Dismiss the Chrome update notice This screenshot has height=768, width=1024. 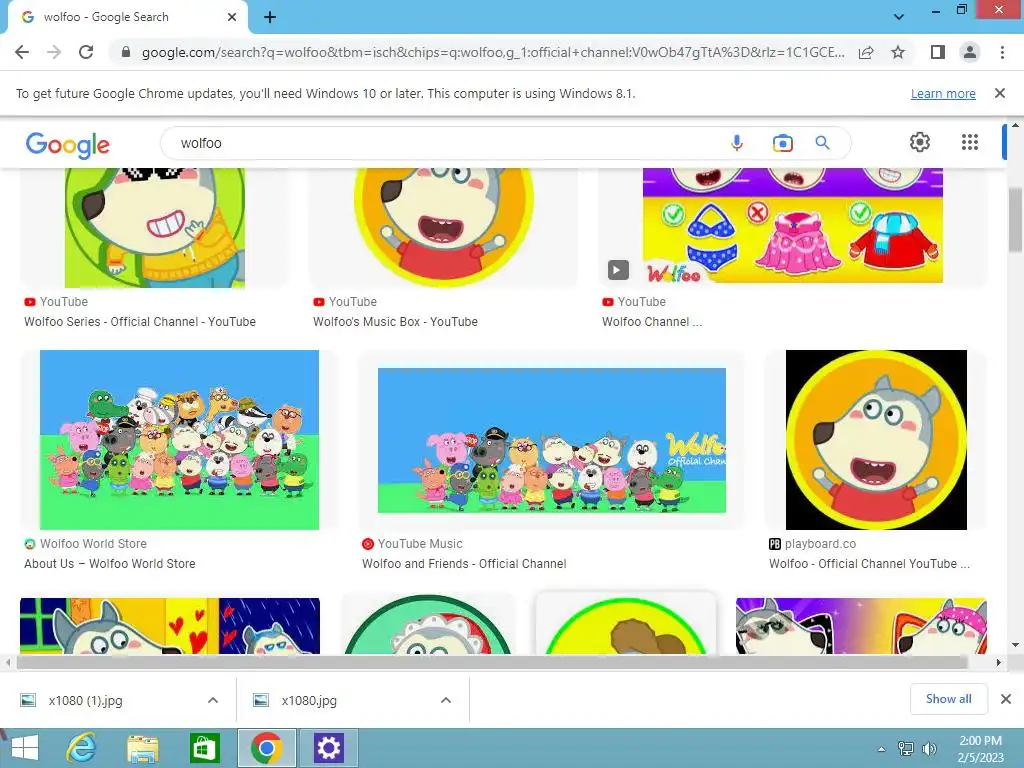pos(999,93)
